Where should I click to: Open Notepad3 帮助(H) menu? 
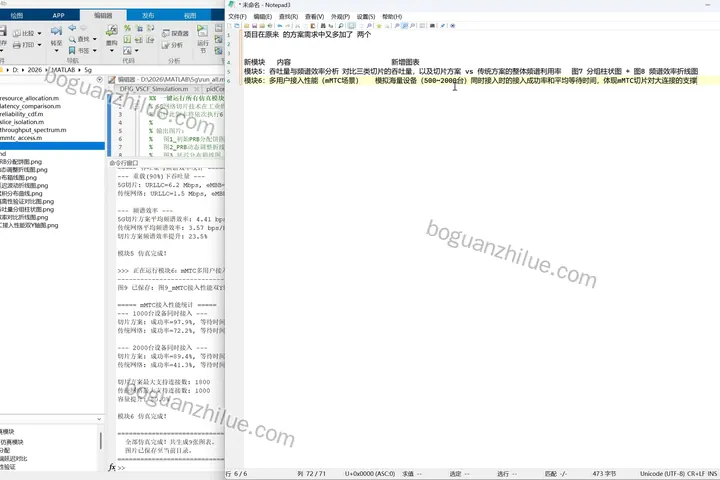tap(392, 17)
